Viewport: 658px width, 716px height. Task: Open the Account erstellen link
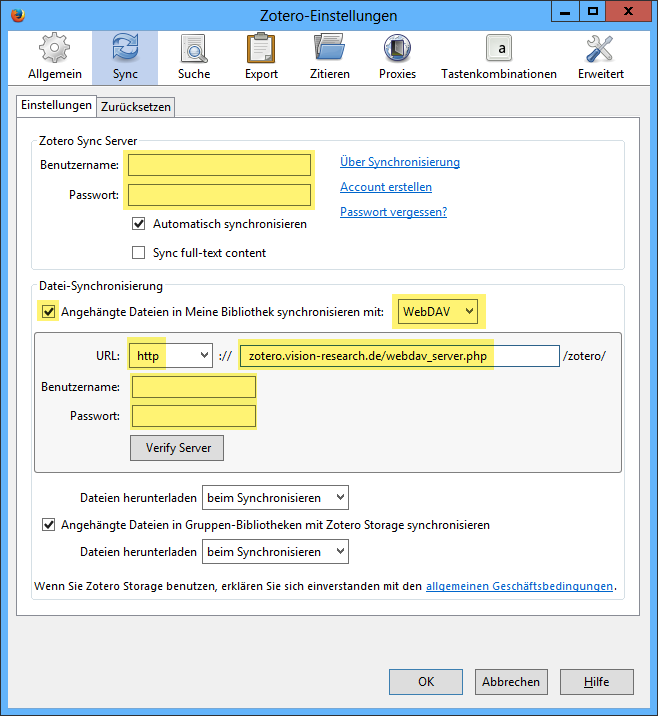(x=386, y=187)
